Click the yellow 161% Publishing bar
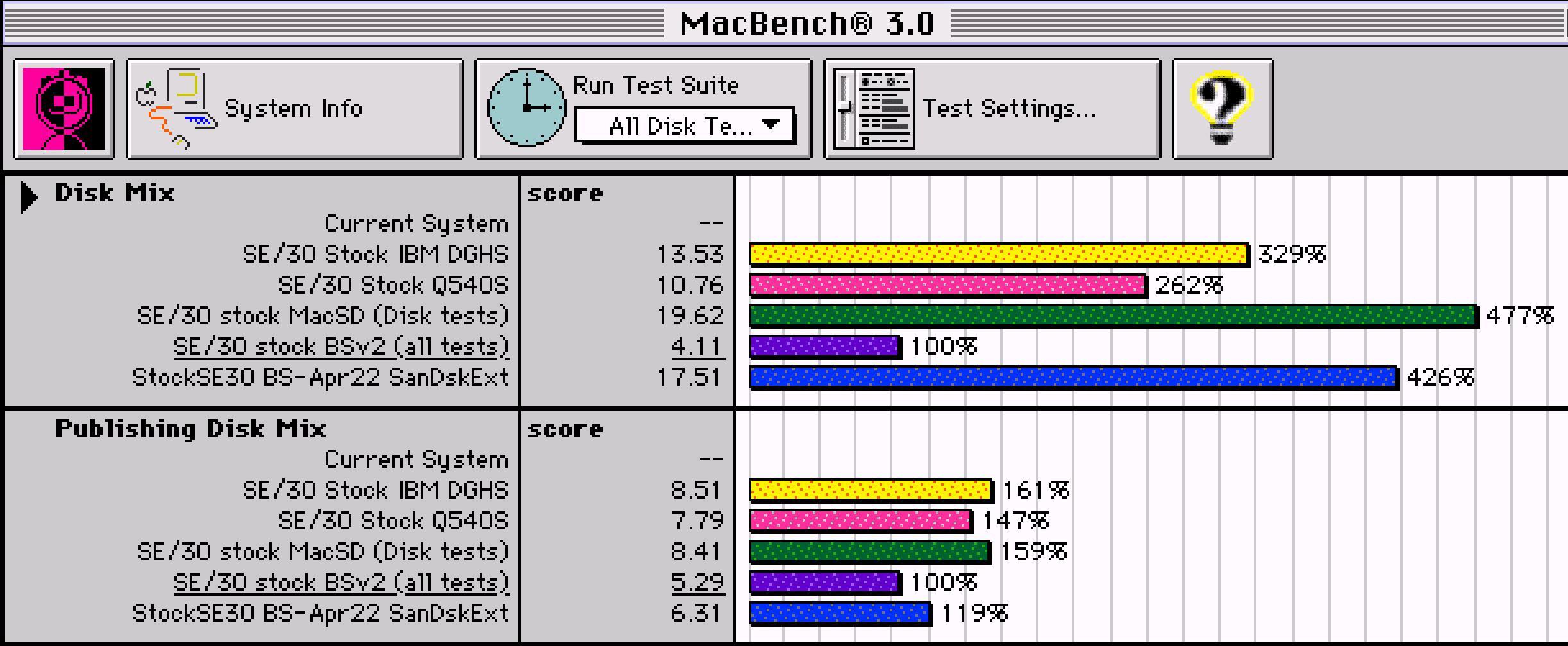The height and width of the screenshot is (646, 1568). coord(871,490)
